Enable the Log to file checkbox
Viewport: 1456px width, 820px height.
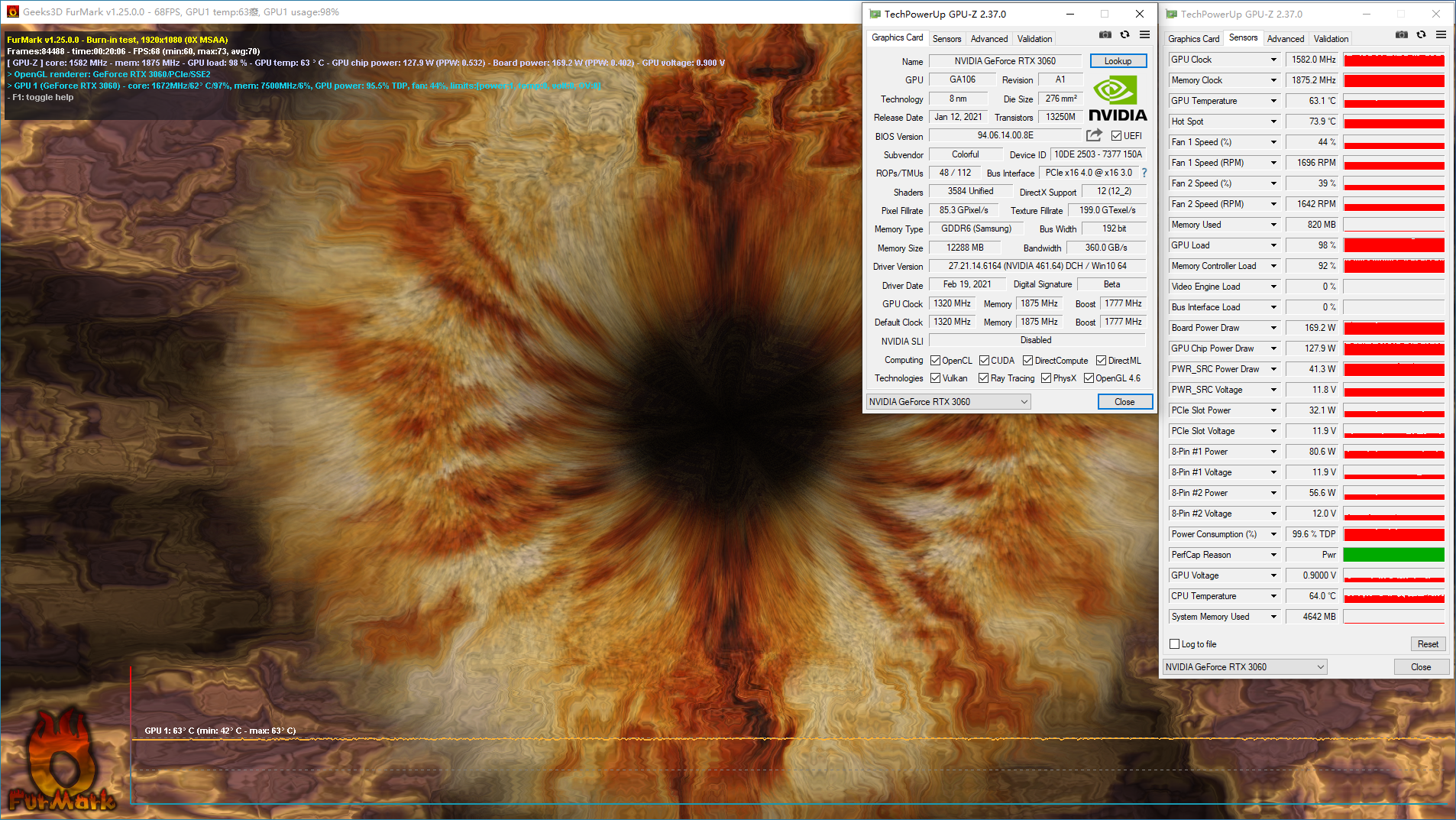click(x=1175, y=644)
